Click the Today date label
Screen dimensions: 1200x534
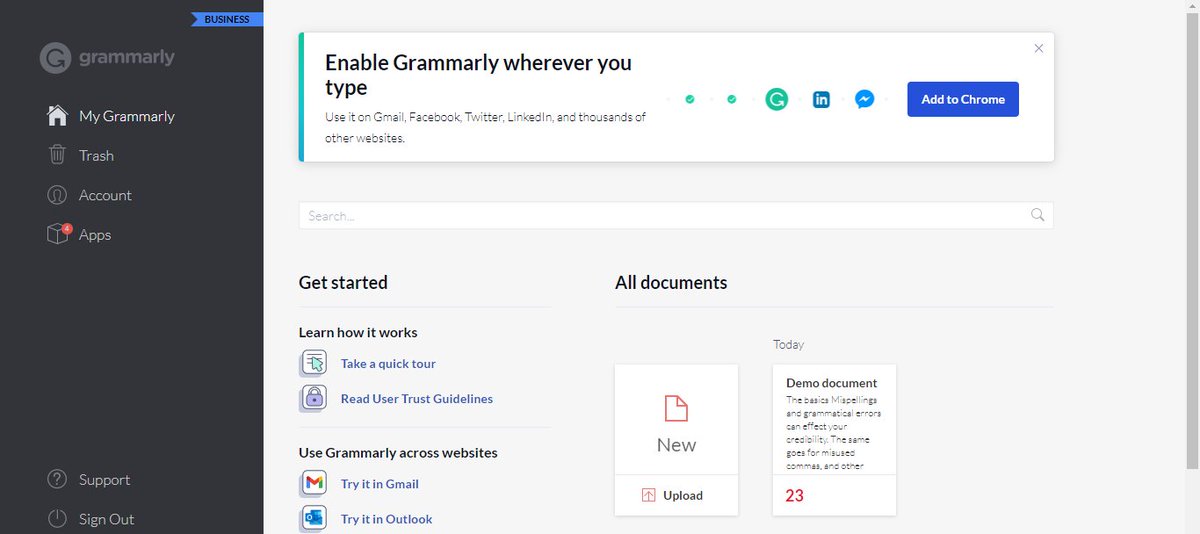(788, 344)
